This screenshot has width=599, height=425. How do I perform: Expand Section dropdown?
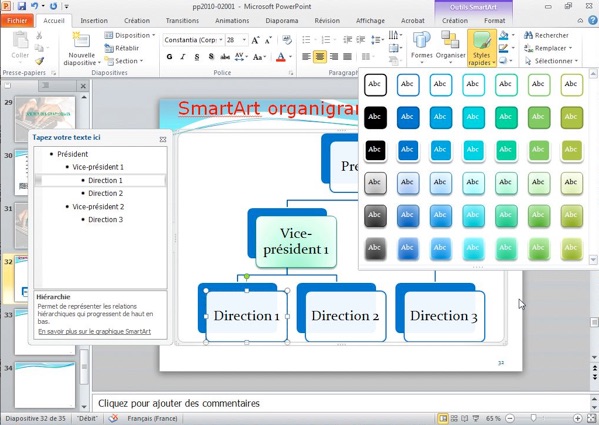click(124, 61)
